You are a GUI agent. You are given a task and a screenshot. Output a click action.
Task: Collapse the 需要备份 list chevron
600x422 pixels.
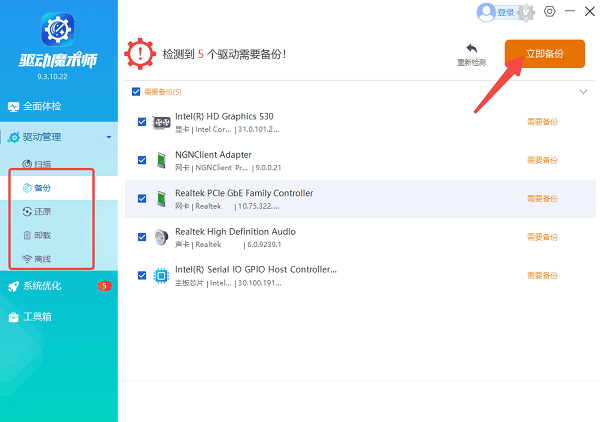(x=583, y=92)
